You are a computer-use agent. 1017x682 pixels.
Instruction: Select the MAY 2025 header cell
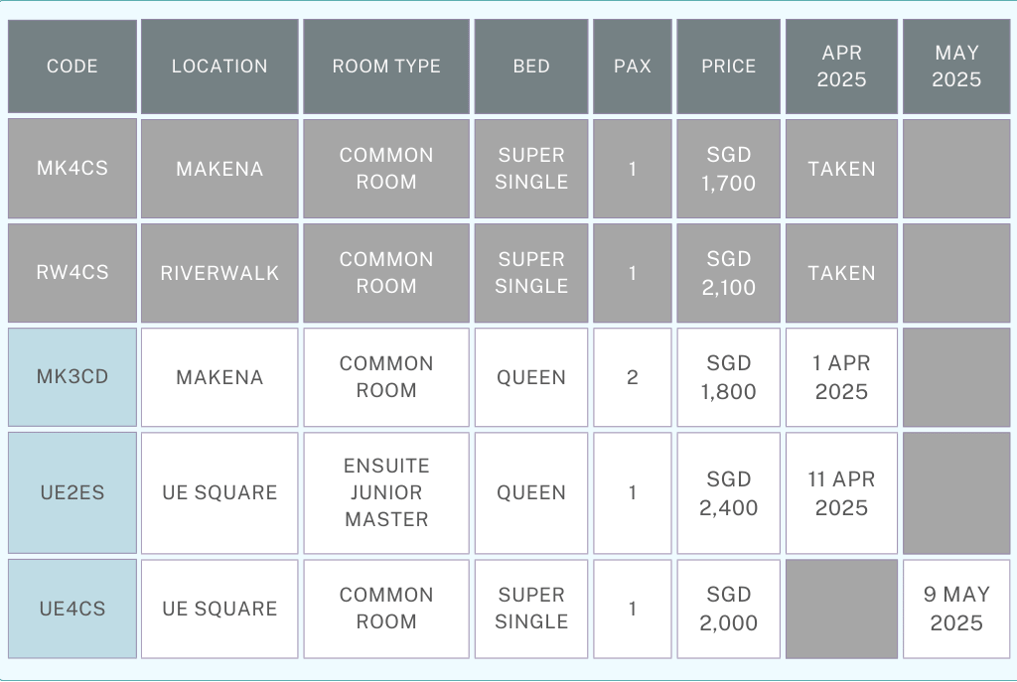point(957,66)
